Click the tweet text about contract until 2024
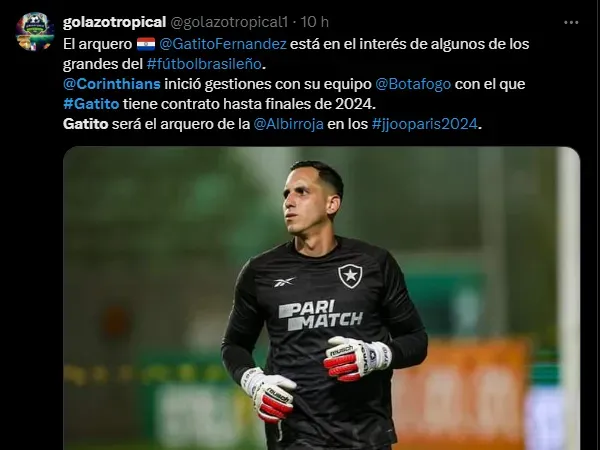The height and width of the screenshot is (450, 600). coord(249,104)
